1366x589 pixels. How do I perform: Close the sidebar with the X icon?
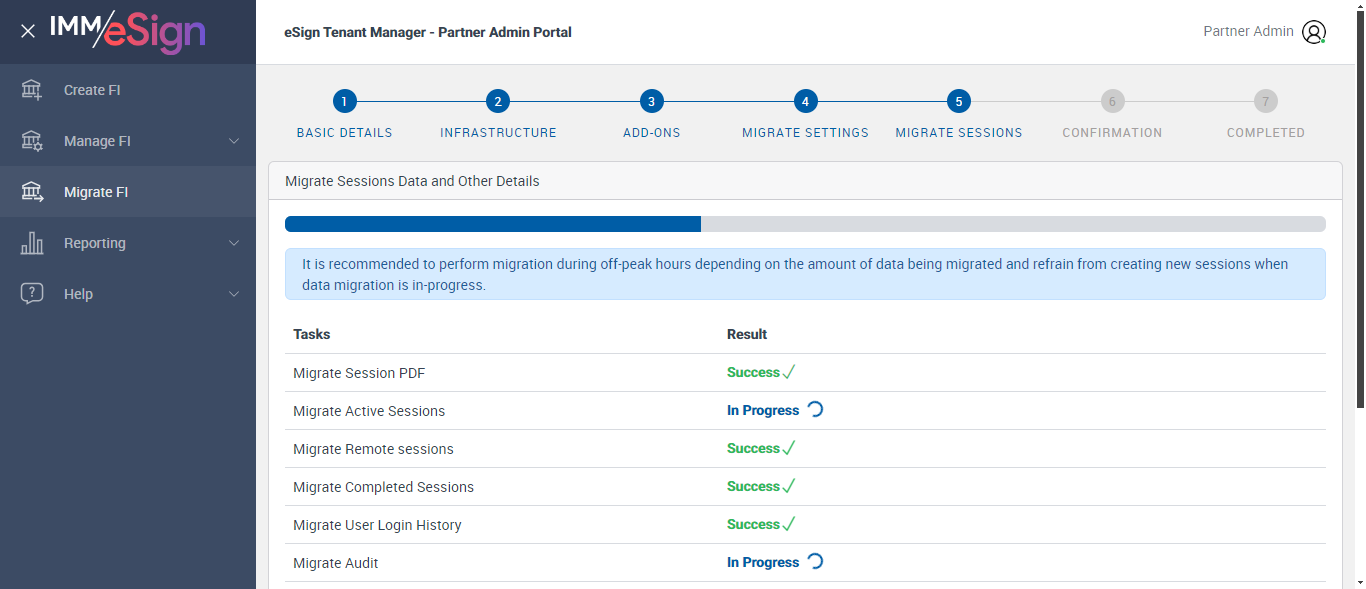[28, 31]
